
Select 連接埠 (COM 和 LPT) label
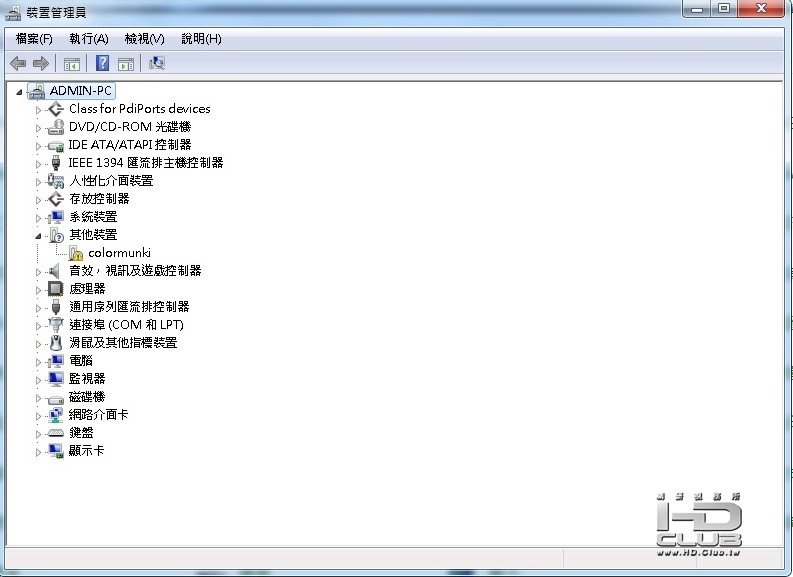[x=126, y=325]
